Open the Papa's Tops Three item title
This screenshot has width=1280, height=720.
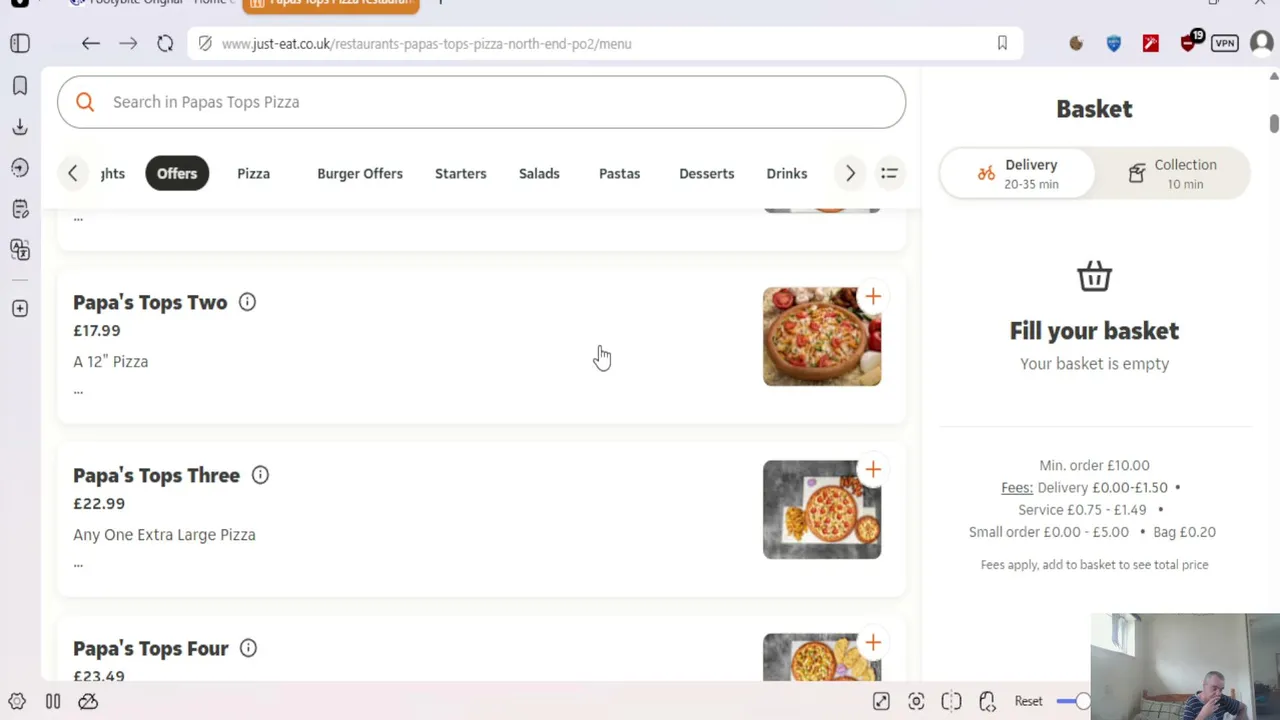156,475
